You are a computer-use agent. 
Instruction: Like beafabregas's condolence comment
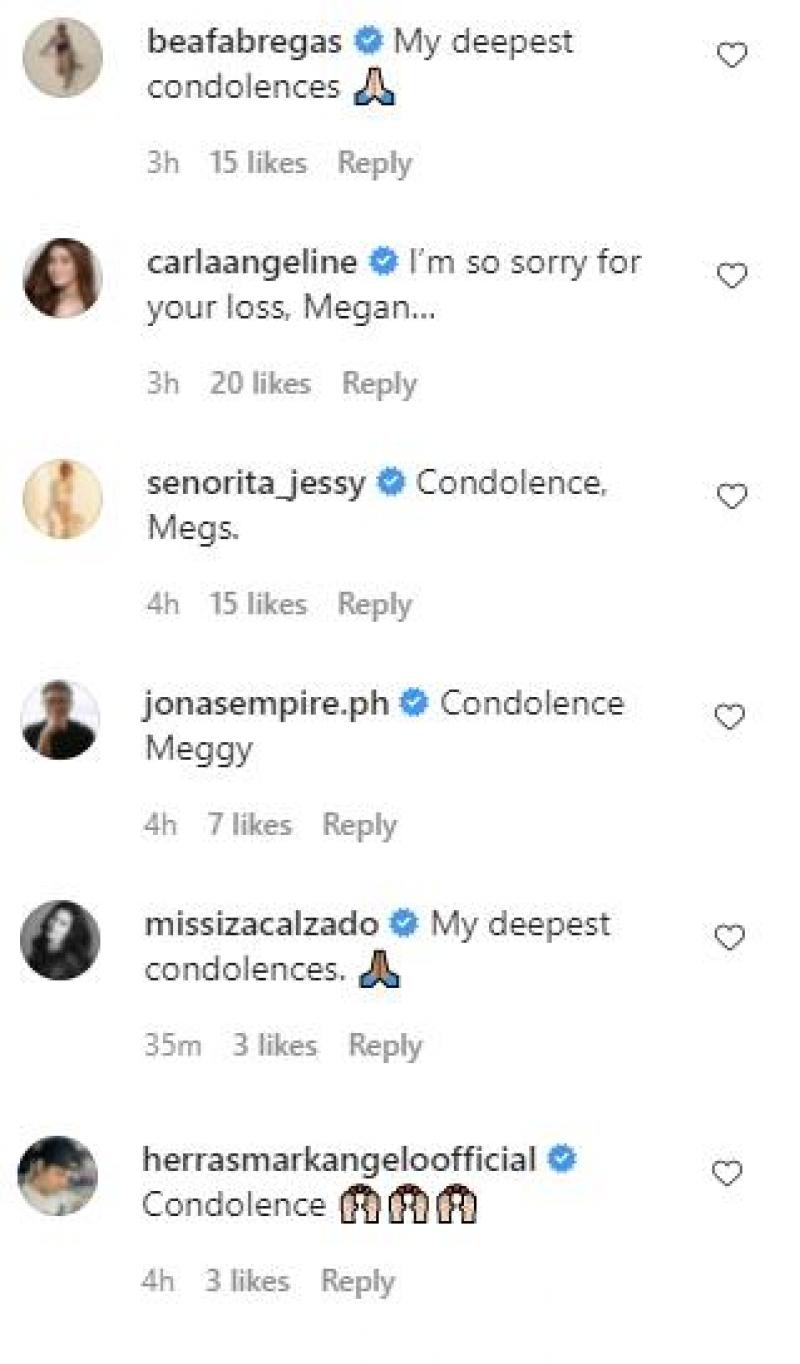pos(732,56)
